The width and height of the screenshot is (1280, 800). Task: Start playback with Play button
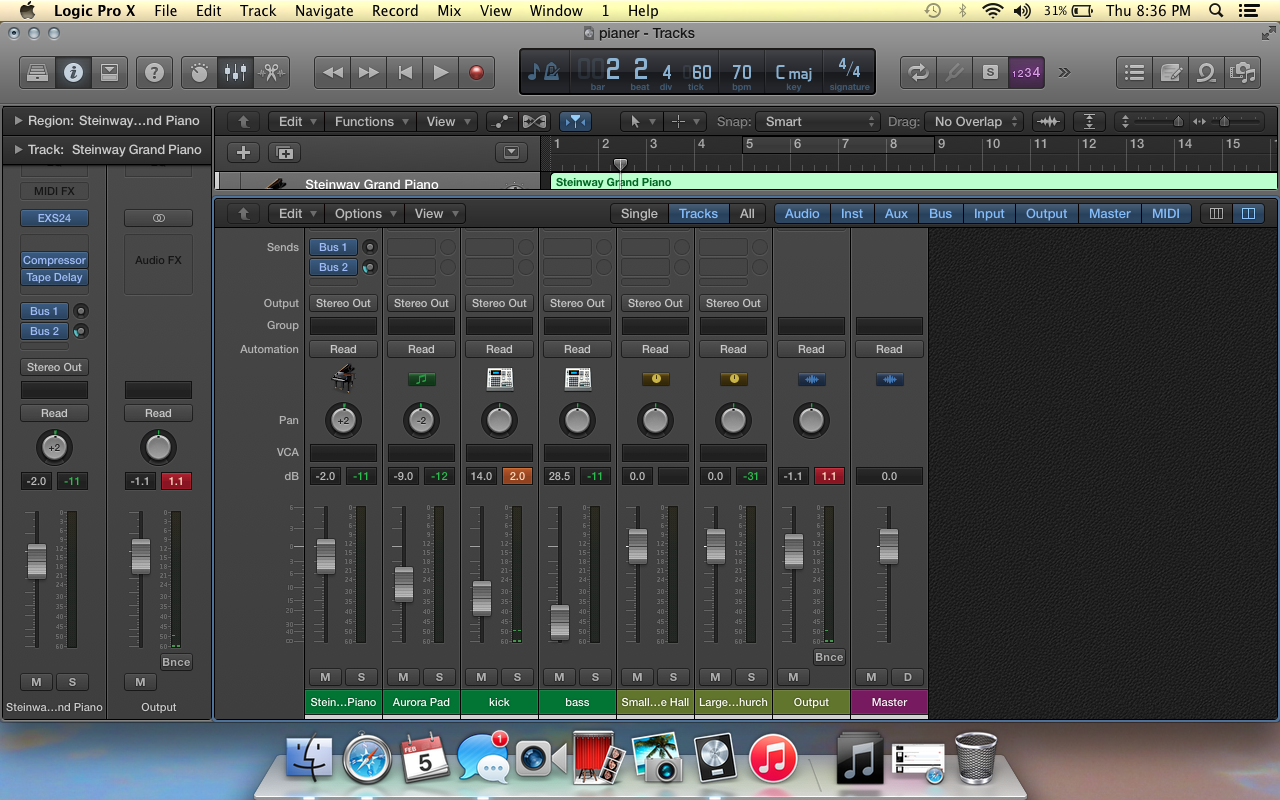tap(440, 72)
